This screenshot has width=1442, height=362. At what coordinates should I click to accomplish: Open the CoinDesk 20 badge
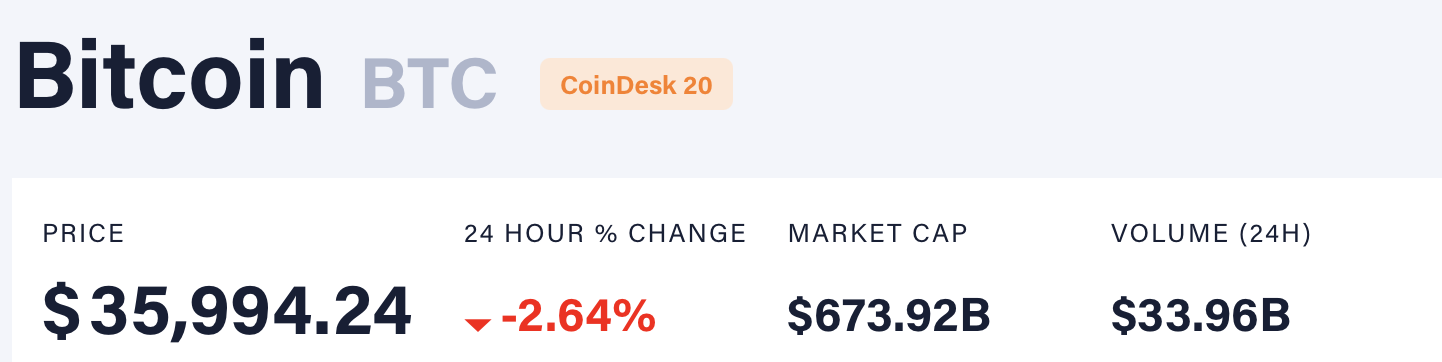coord(636,84)
